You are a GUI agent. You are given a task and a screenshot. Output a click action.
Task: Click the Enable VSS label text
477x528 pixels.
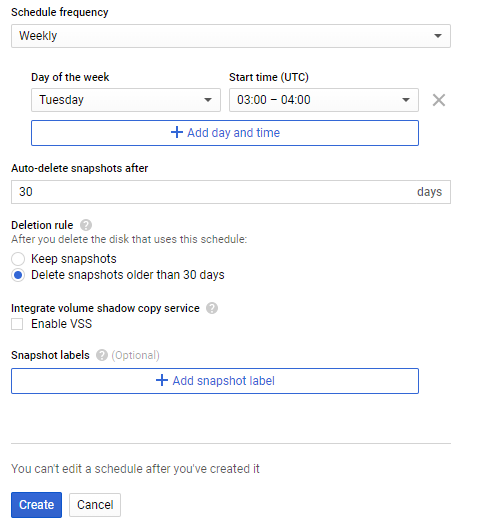[62, 324]
